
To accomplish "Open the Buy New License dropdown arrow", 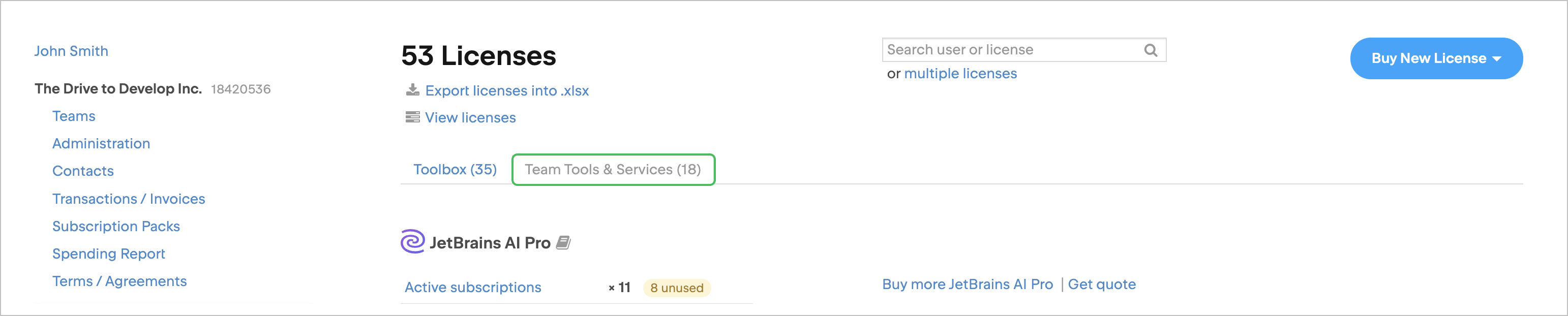I will pos(1496,58).
